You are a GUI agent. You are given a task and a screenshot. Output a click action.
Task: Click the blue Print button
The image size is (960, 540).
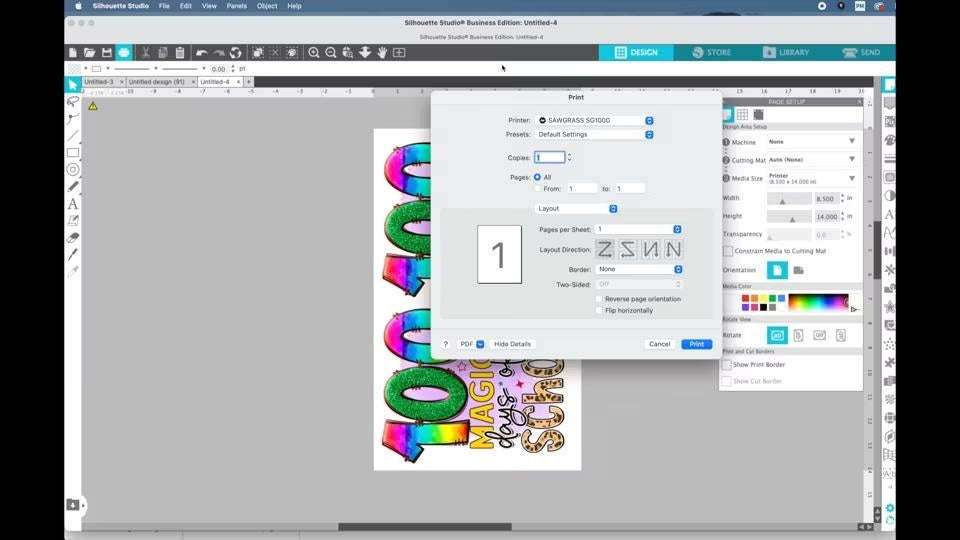coord(697,344)
